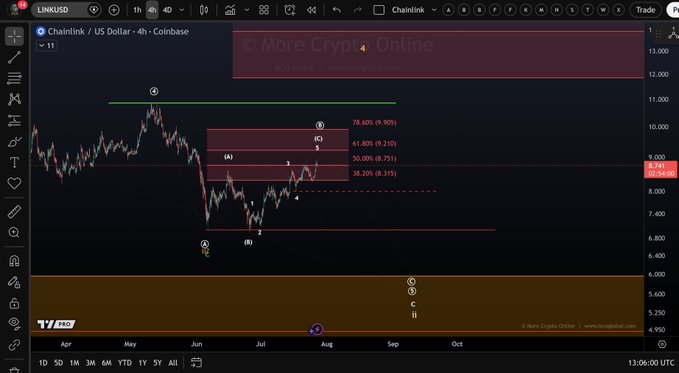Image resolution: width=679 pixels, height=373 pixels.
Task: Undo the last chart action
Action: point(336,10)
